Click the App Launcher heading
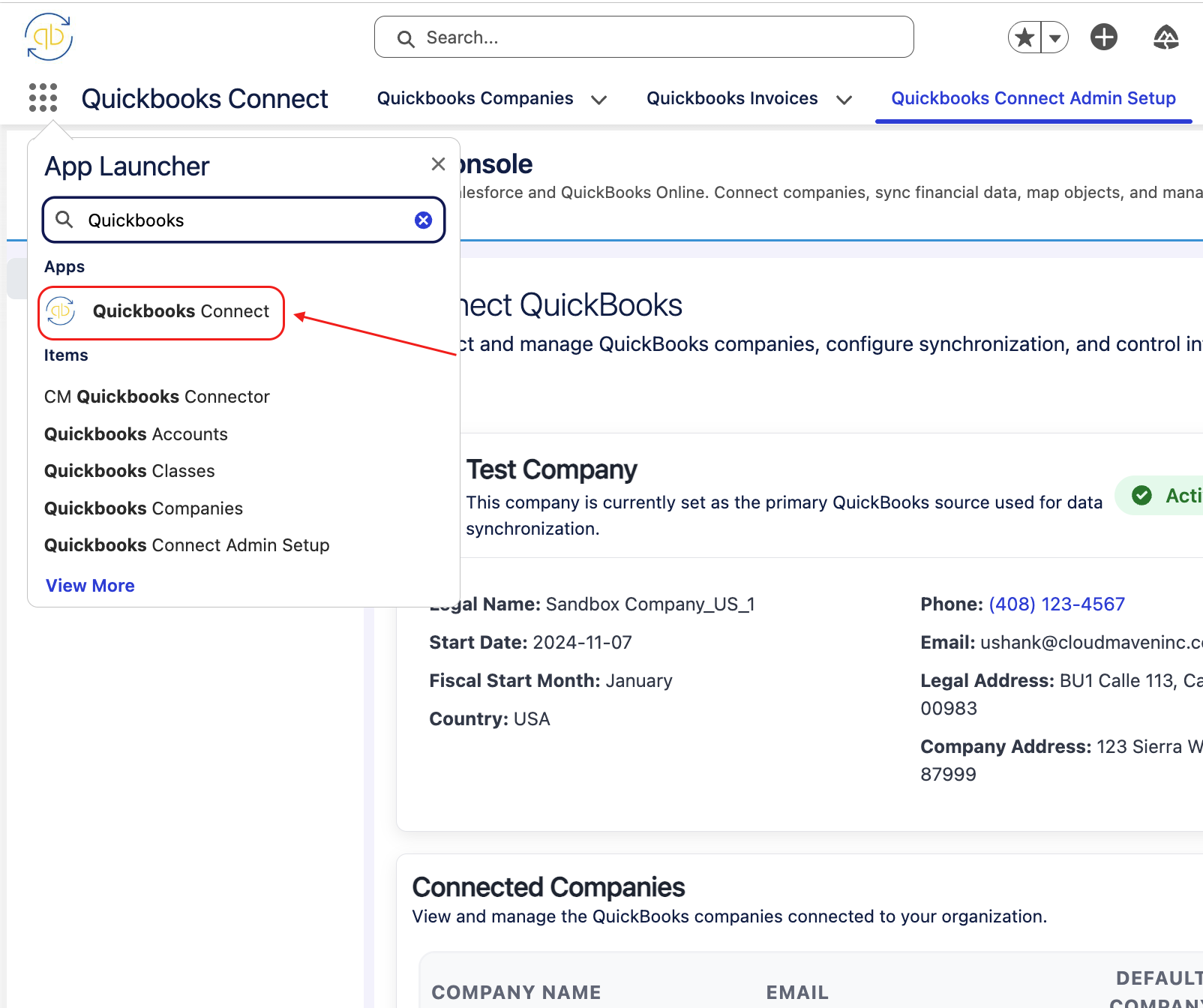The image size is (1203, 1008). 127,166
